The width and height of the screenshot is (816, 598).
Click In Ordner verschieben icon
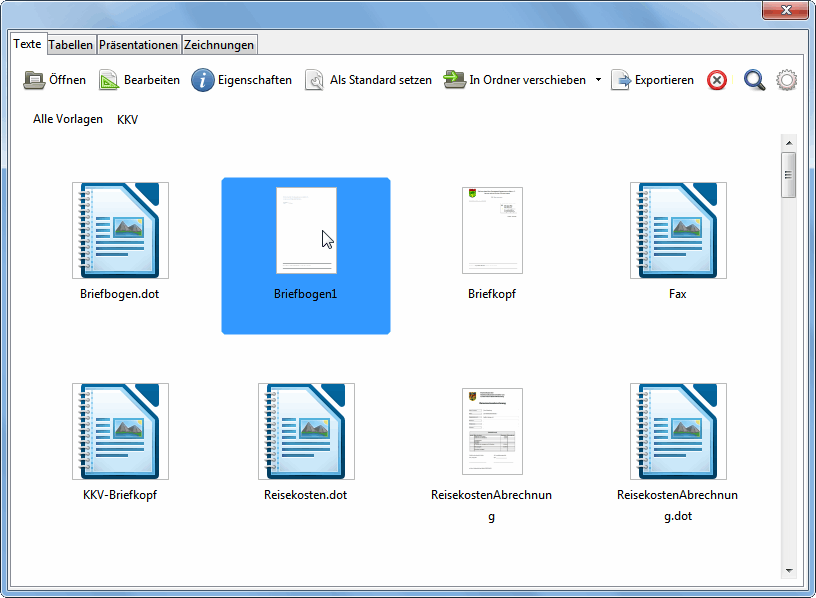(x=455, y=80)
